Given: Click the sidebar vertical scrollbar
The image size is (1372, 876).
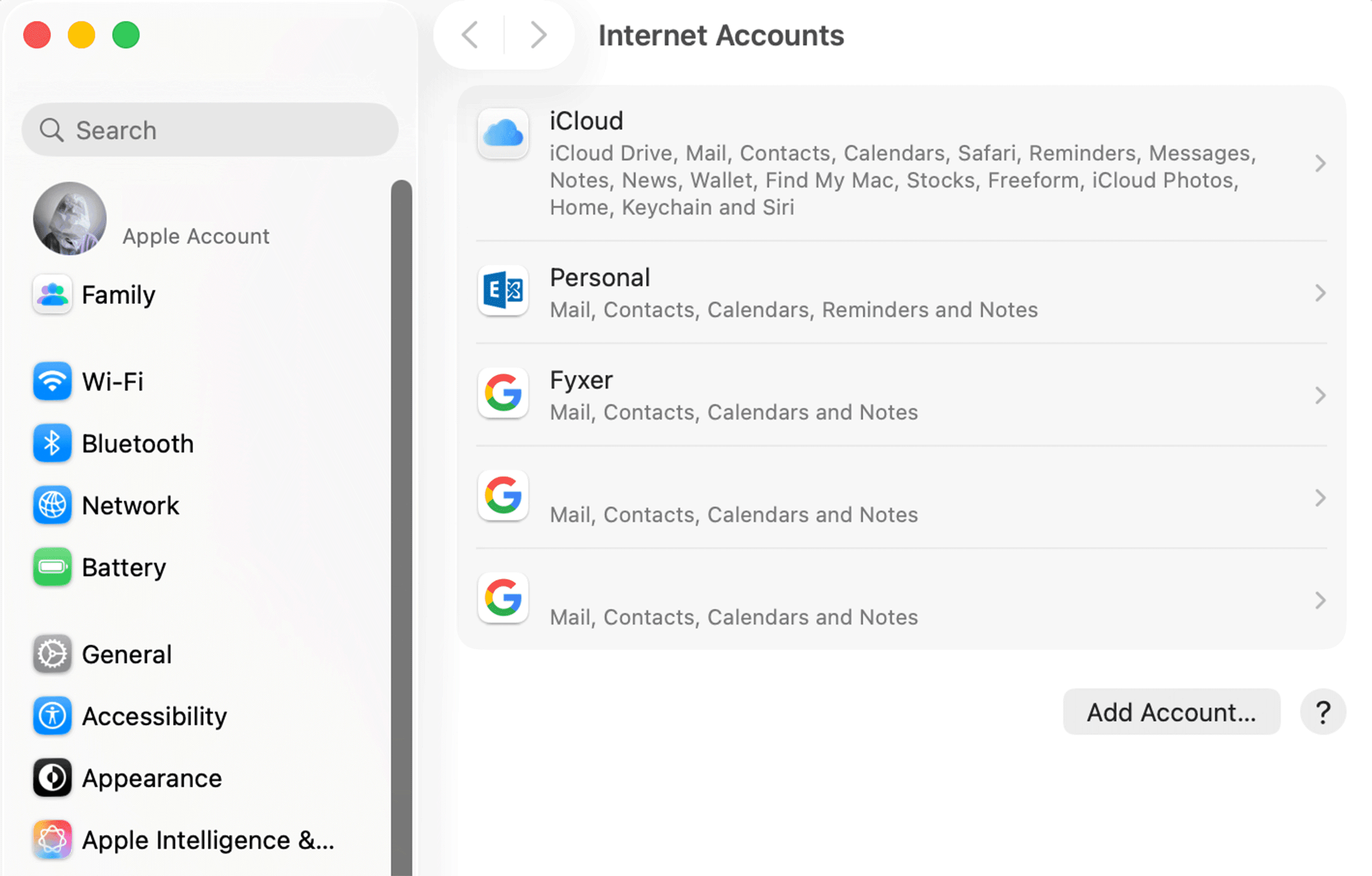Looking at the screenshot, I should click(402, 527).
